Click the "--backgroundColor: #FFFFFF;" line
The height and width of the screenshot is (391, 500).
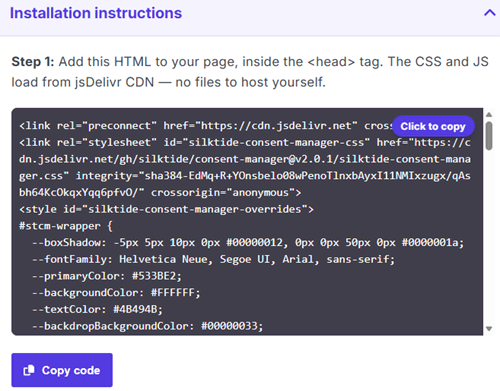[116, 293]
